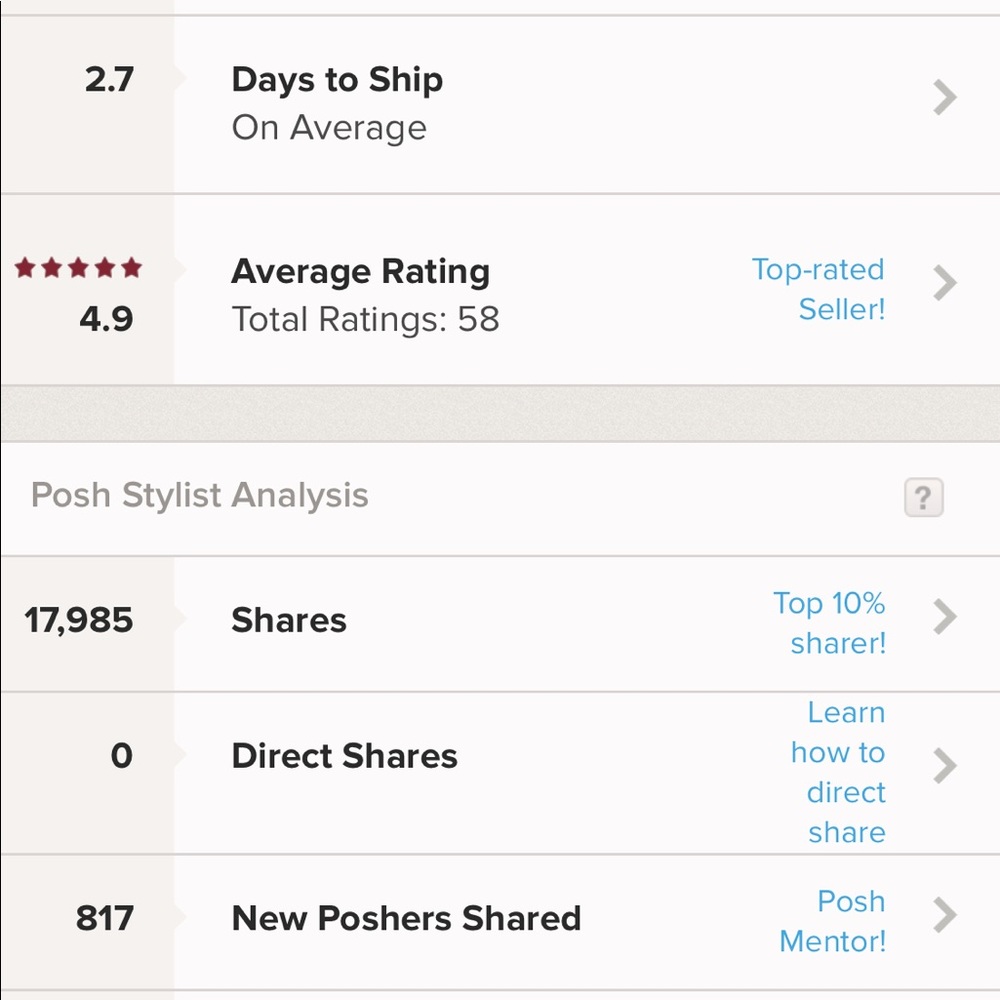Expand the Average Rating chevron arrow

(945, 284)
